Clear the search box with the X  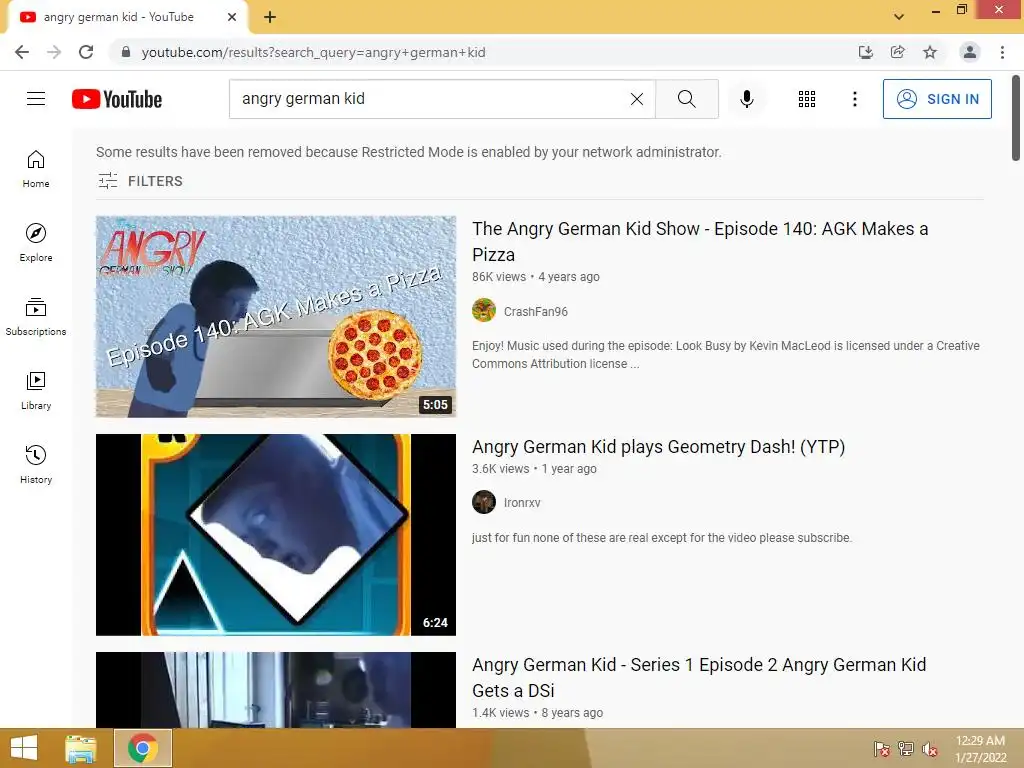(x=637, y=99)
